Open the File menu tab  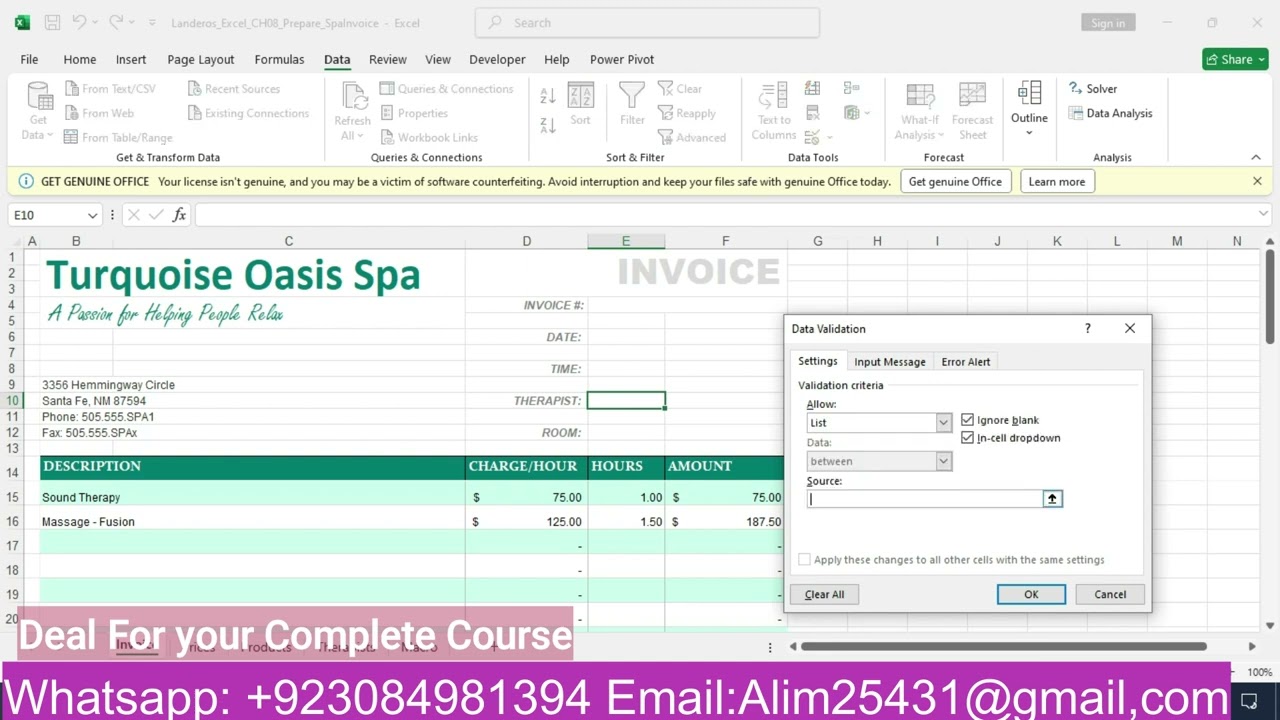29,59
